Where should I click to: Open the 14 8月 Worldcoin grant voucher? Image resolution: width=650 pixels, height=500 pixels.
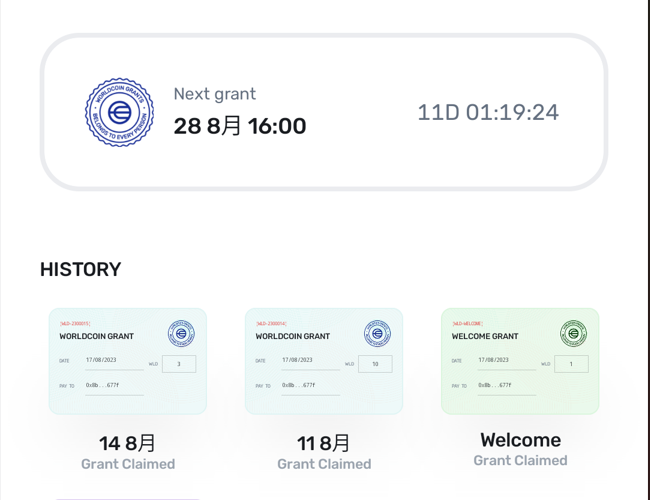pos(128,361)
